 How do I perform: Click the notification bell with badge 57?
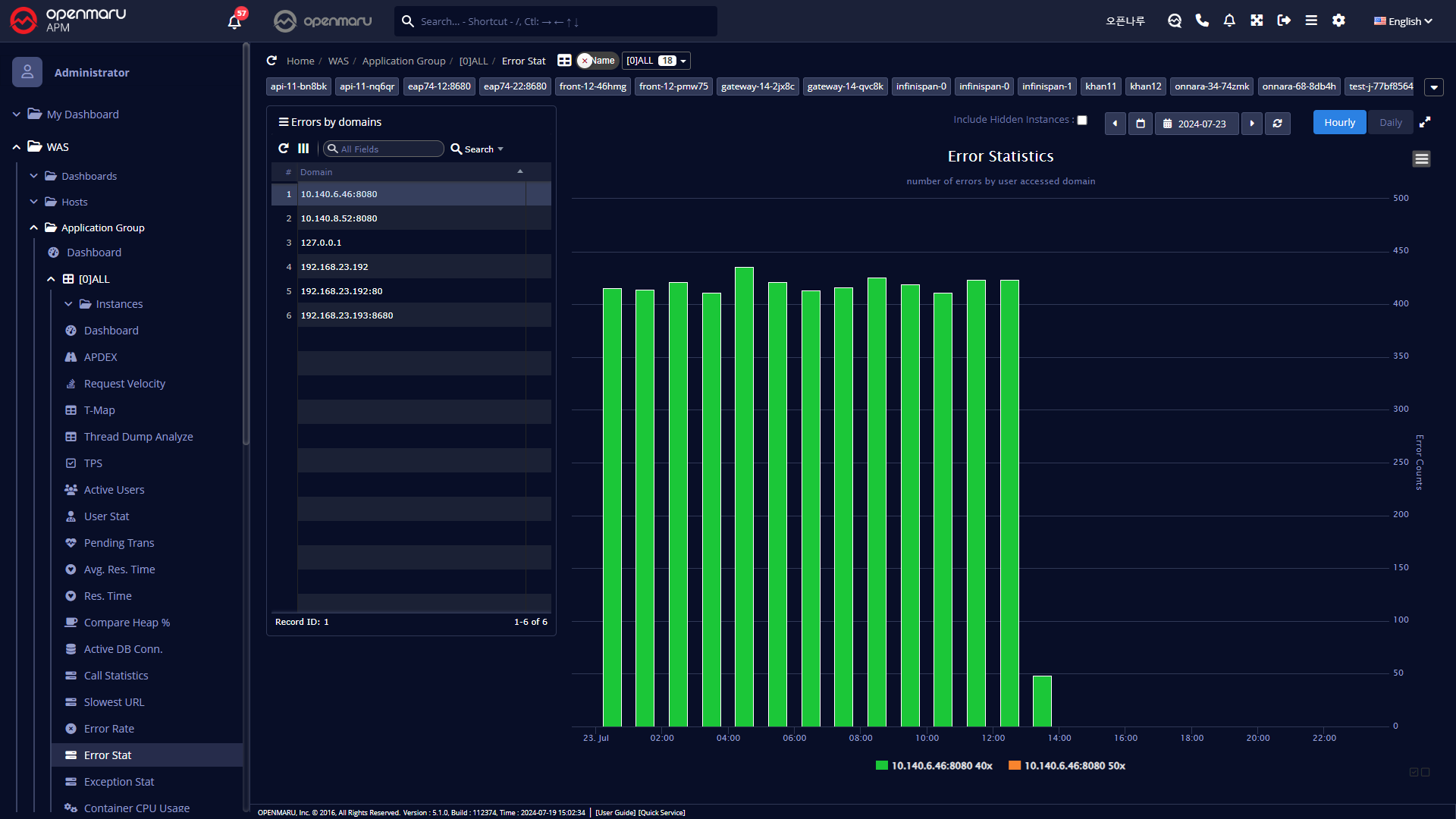pyautogui.click(x=235, y=21)
